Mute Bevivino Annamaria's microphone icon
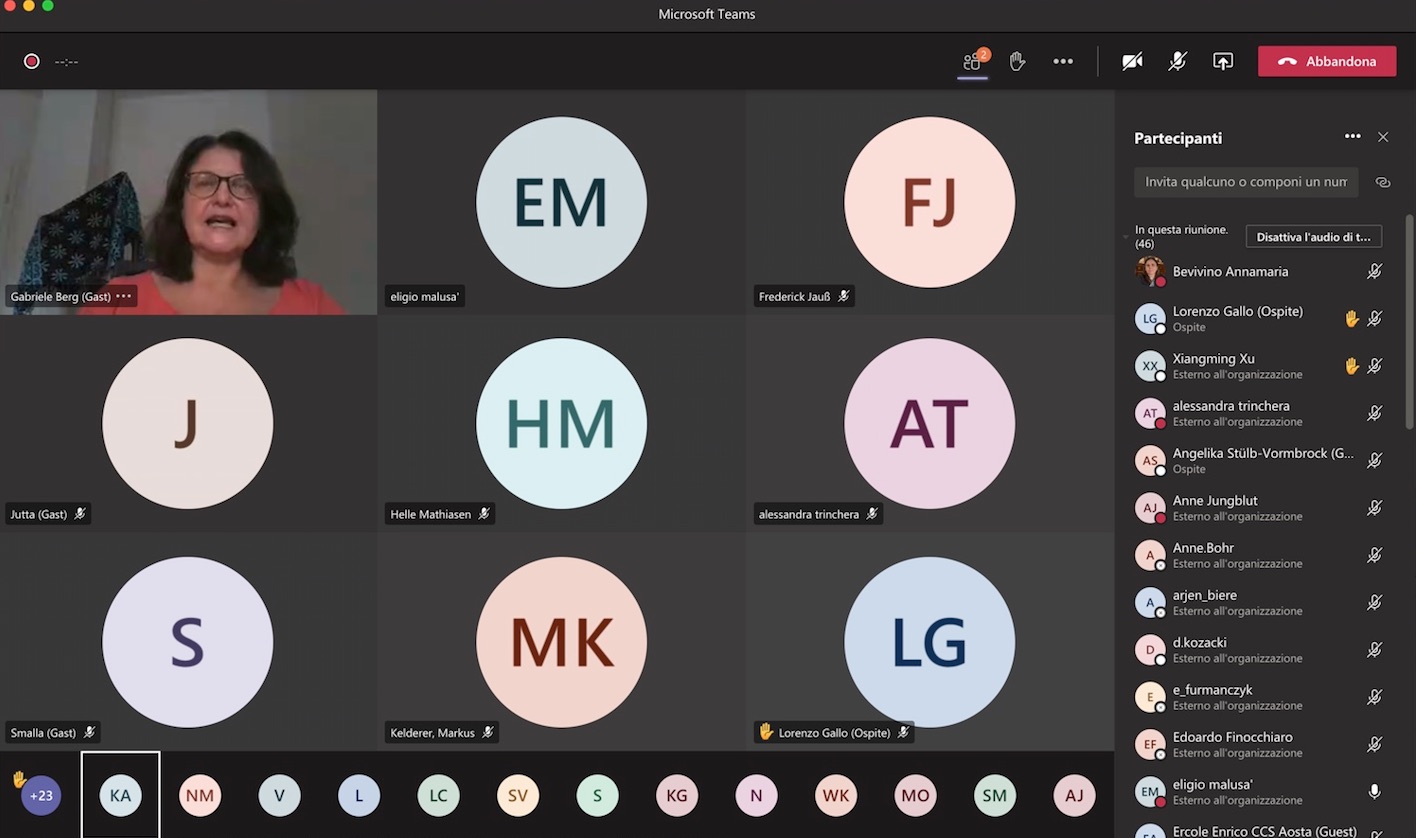This screenshot has width=1416, height=838. coord(1375,271)
